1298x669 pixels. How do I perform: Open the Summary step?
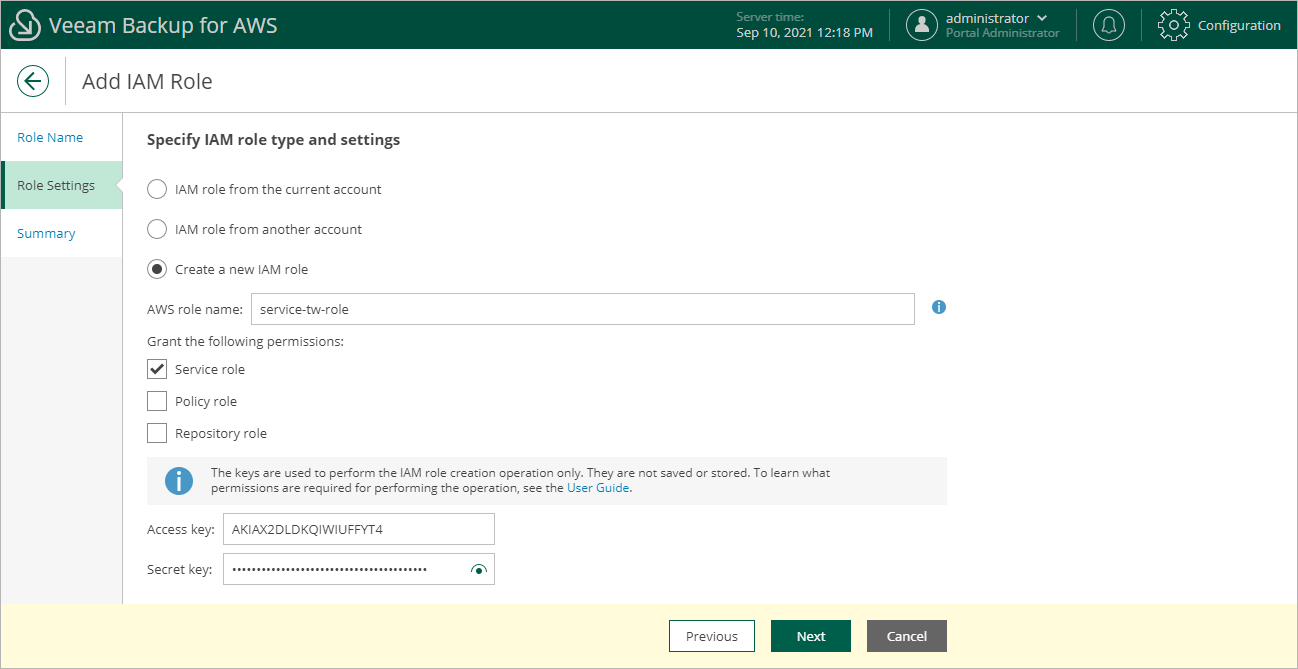[x=46, y=233]
